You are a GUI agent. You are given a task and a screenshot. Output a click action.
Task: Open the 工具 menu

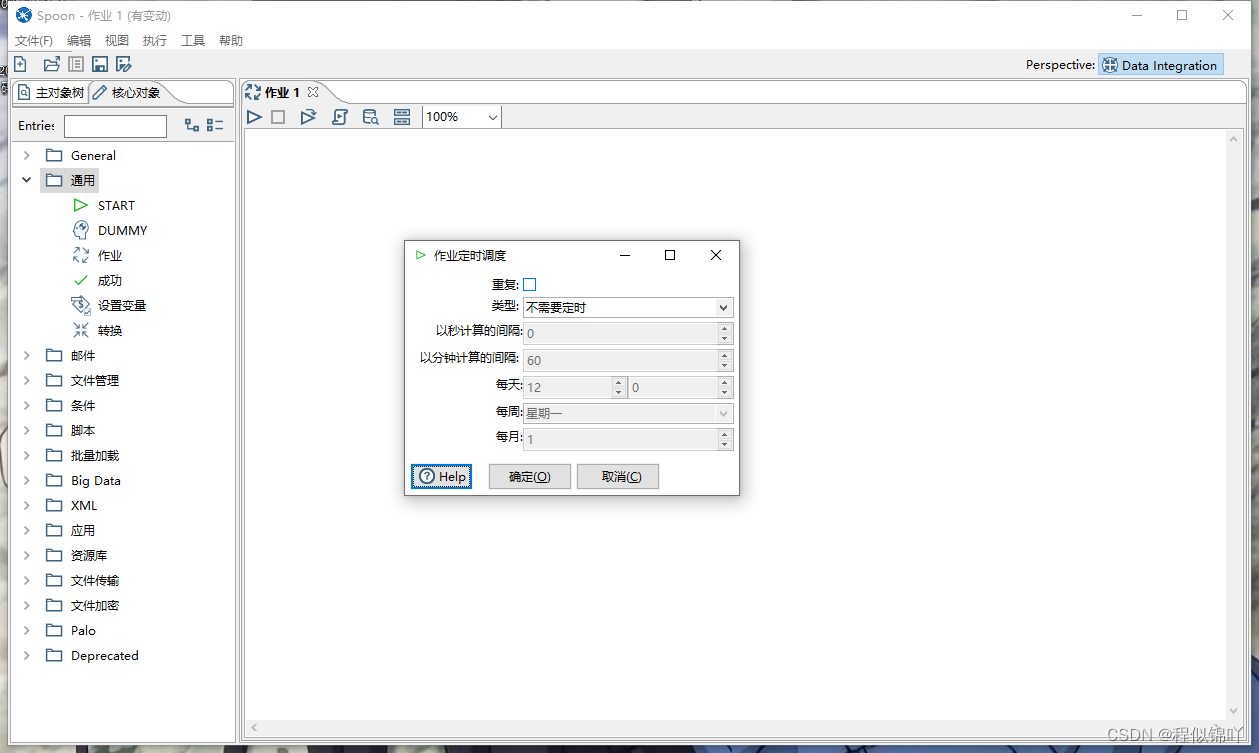(193, 41)
